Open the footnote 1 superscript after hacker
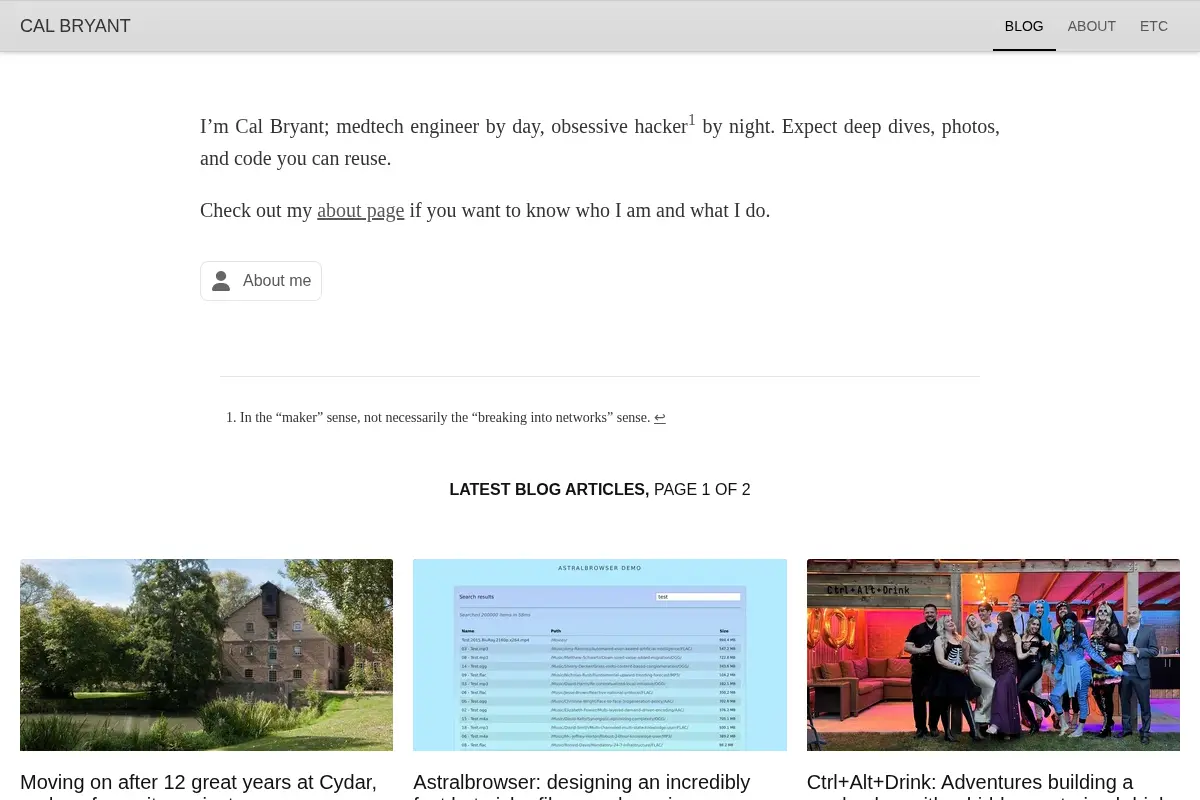1200x800 pixels. (691, 120)
